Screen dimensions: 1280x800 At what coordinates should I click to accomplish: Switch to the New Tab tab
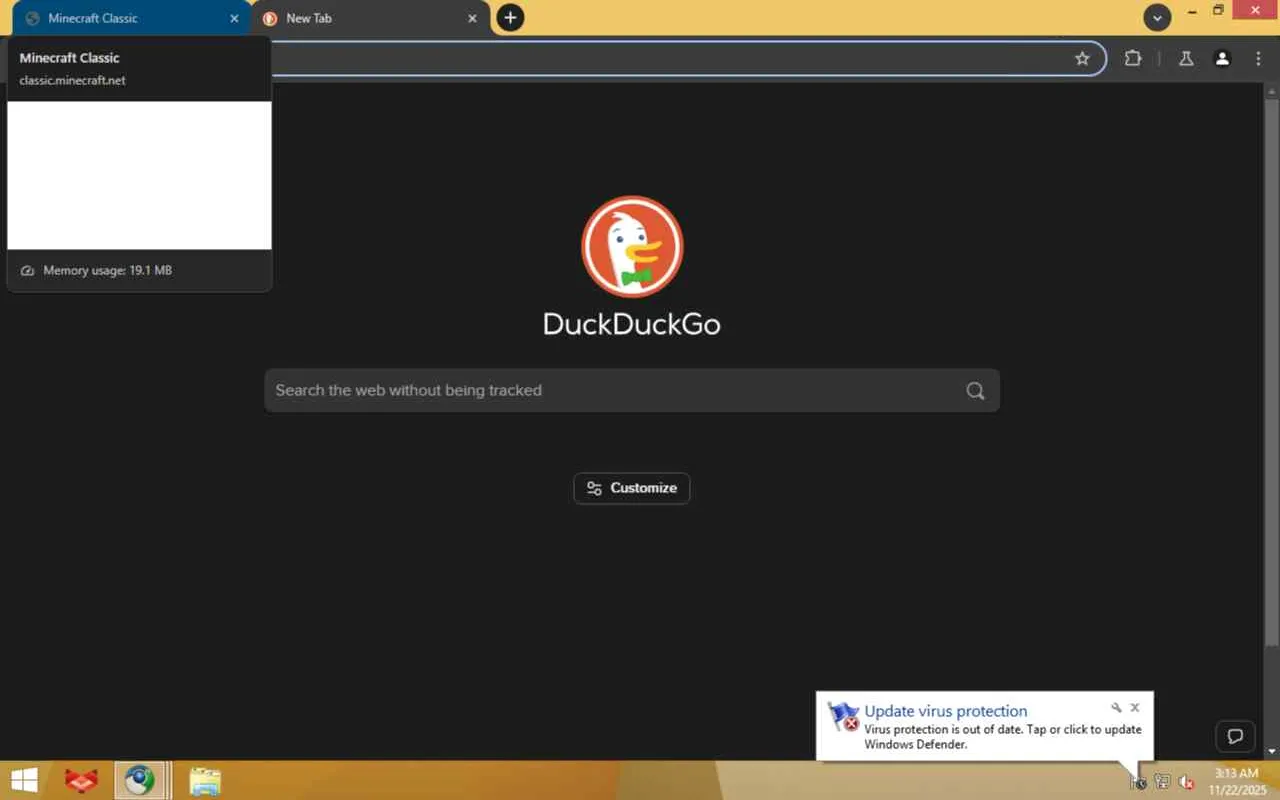coord(369,18)
